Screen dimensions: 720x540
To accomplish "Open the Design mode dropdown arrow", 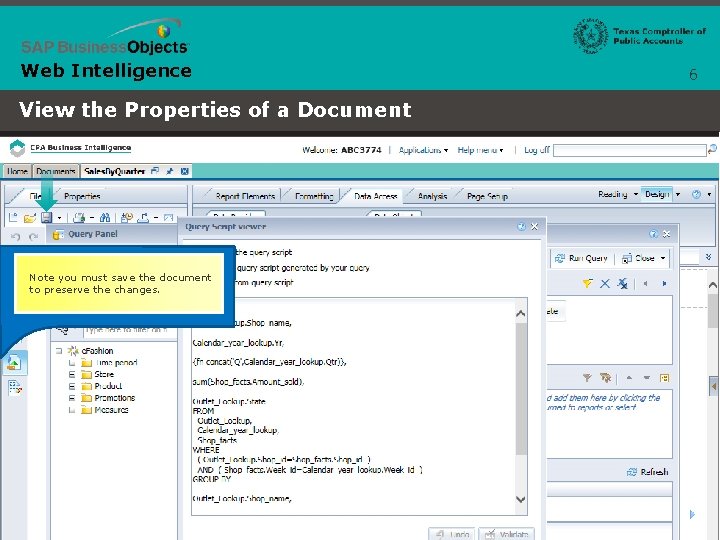I will point(678,194).
